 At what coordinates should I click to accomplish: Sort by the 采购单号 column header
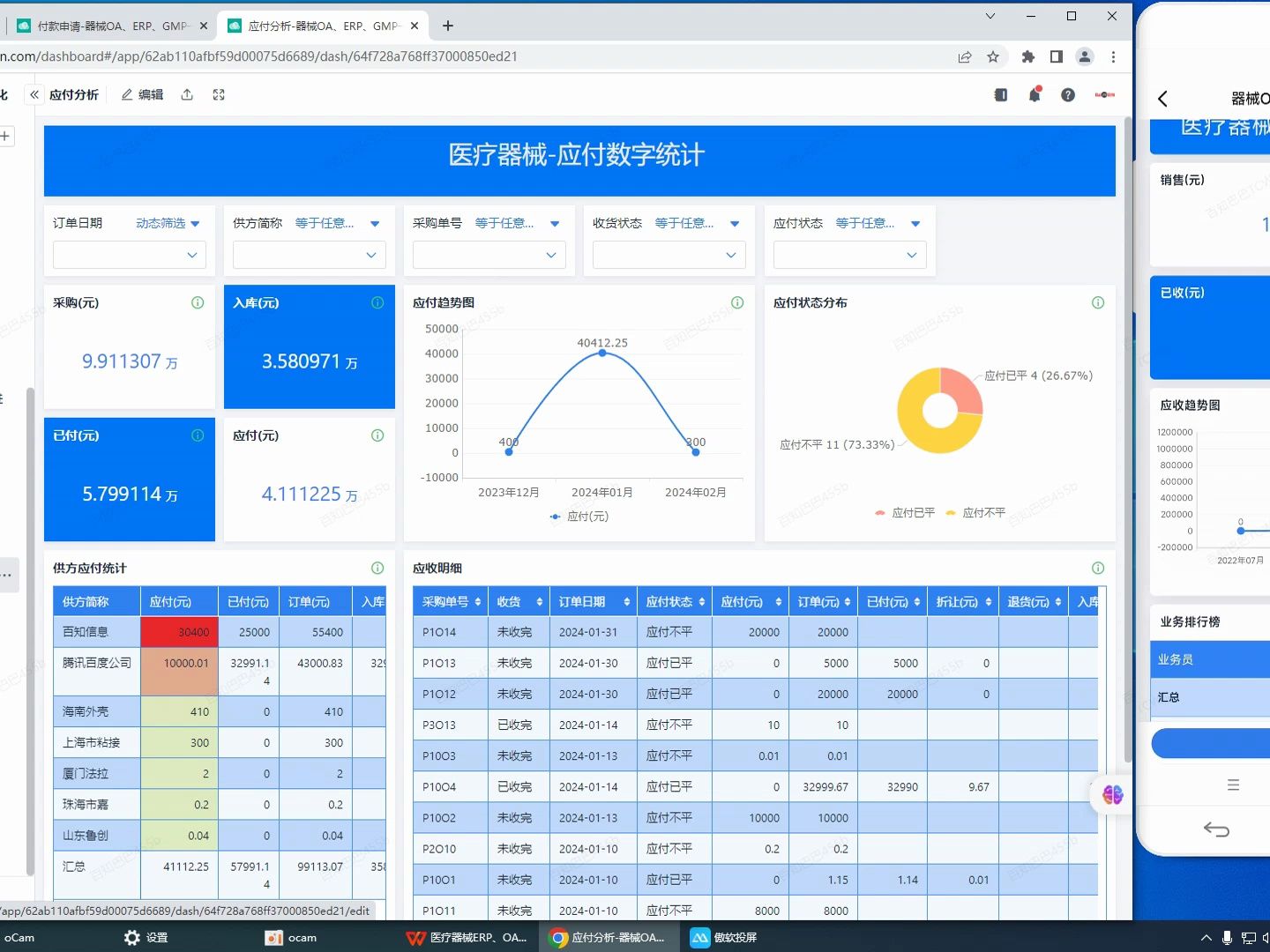tap(451, 602)
